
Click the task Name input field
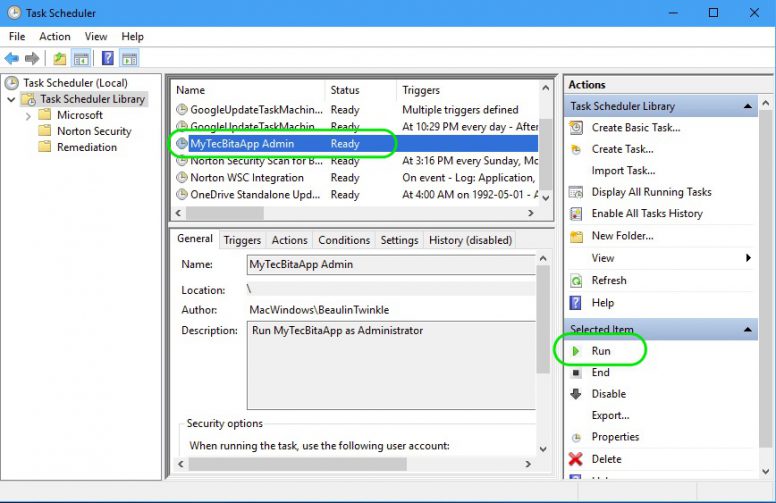click(x=391, y=264)
